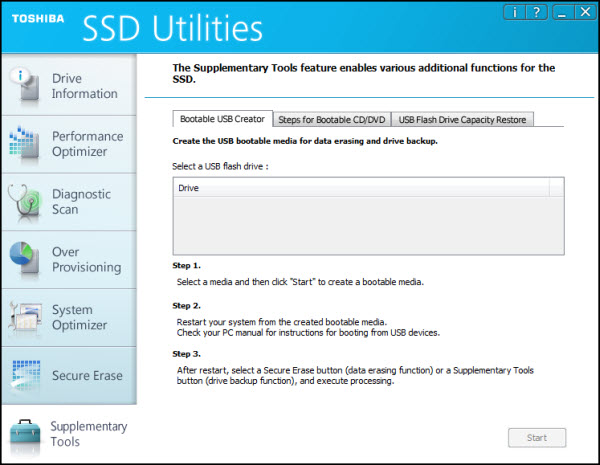Select the Performance Optimizer bar-chart icon
The image size is (600, 465).
click(24, 143)
